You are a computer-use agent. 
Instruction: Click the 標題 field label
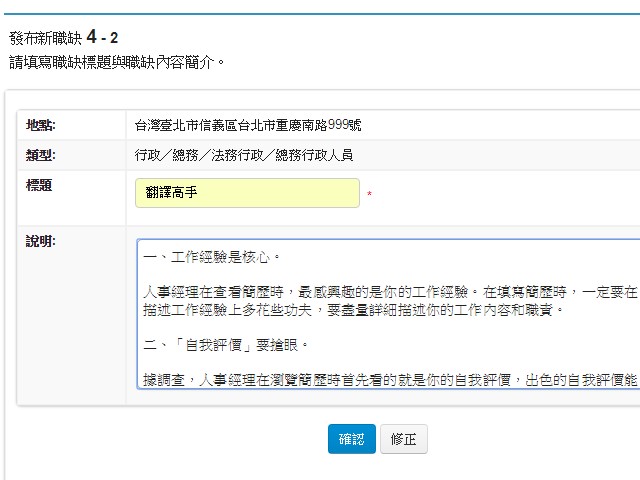coord(39,185)
